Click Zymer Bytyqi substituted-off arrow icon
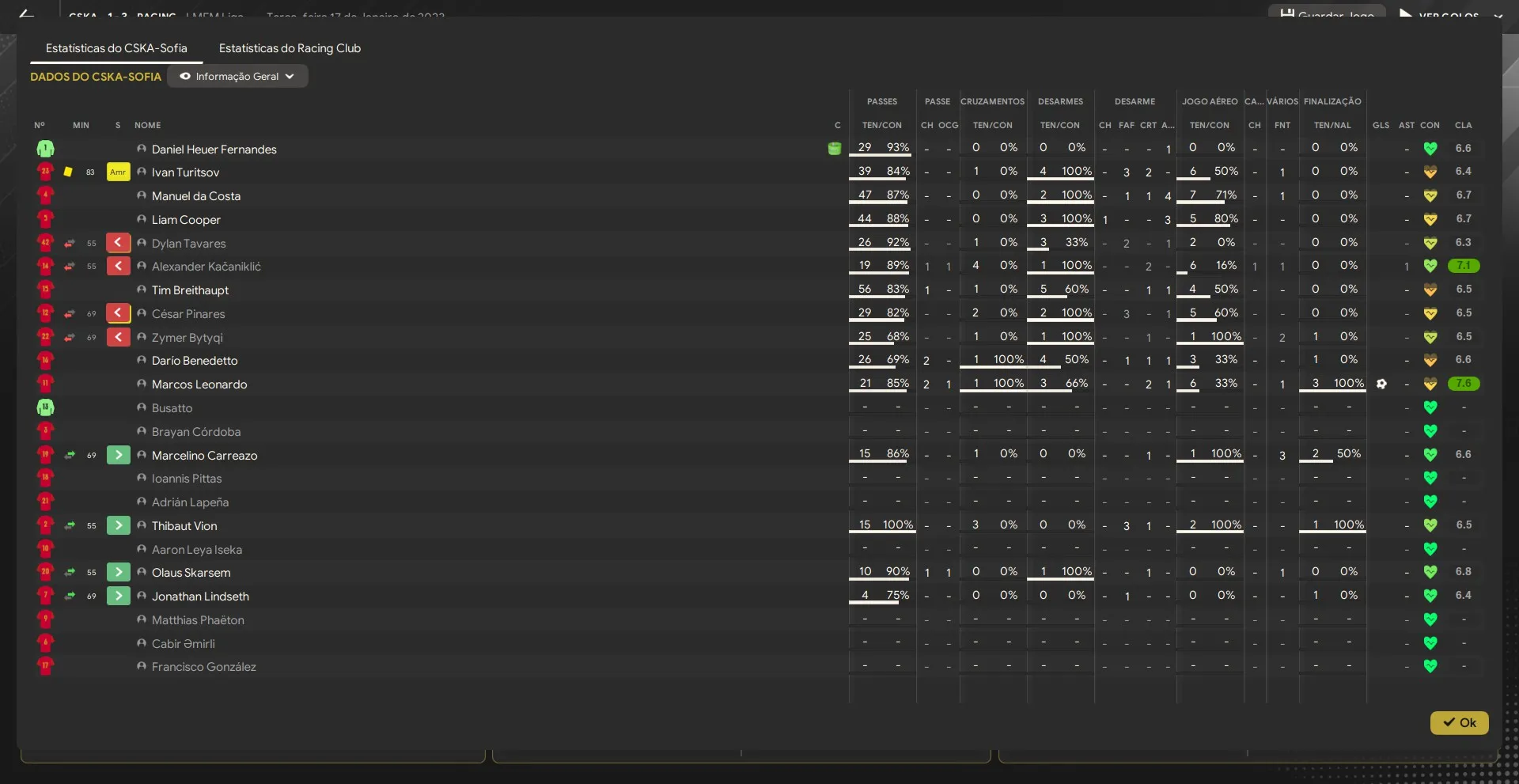 click(x=118, y=337)
